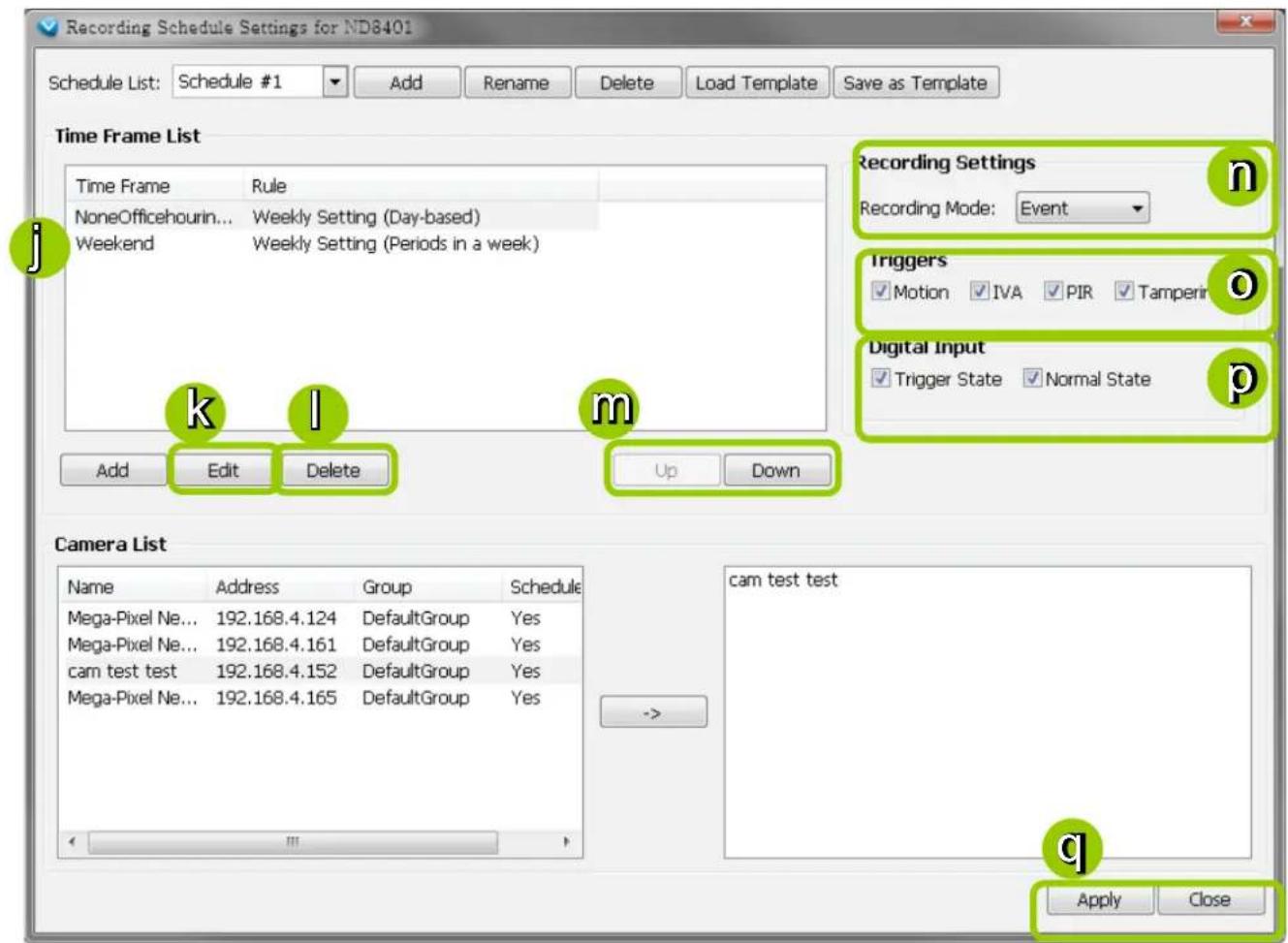This screenshot has height=943, width=1288.
Task: Click the Name column header in Camera List
Action: [134, 587]
